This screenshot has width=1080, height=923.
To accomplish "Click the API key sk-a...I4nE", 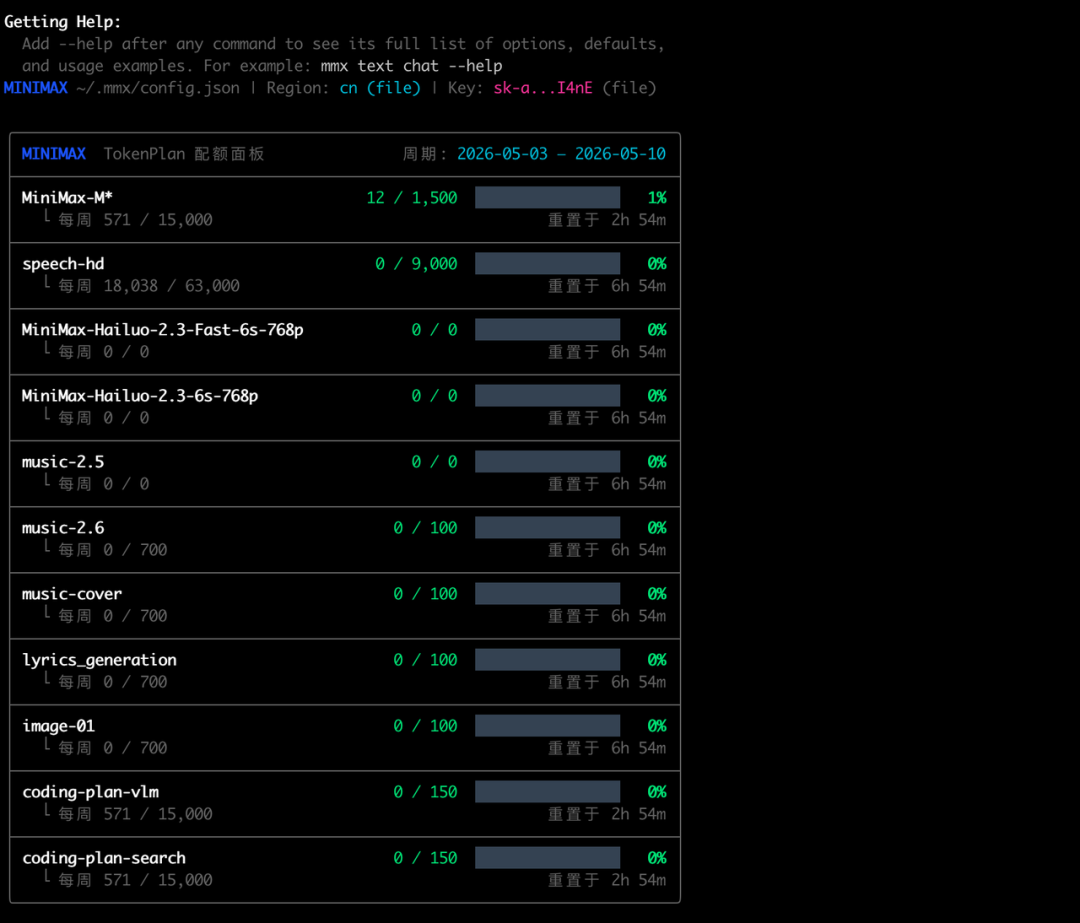I will click(543, 88).
